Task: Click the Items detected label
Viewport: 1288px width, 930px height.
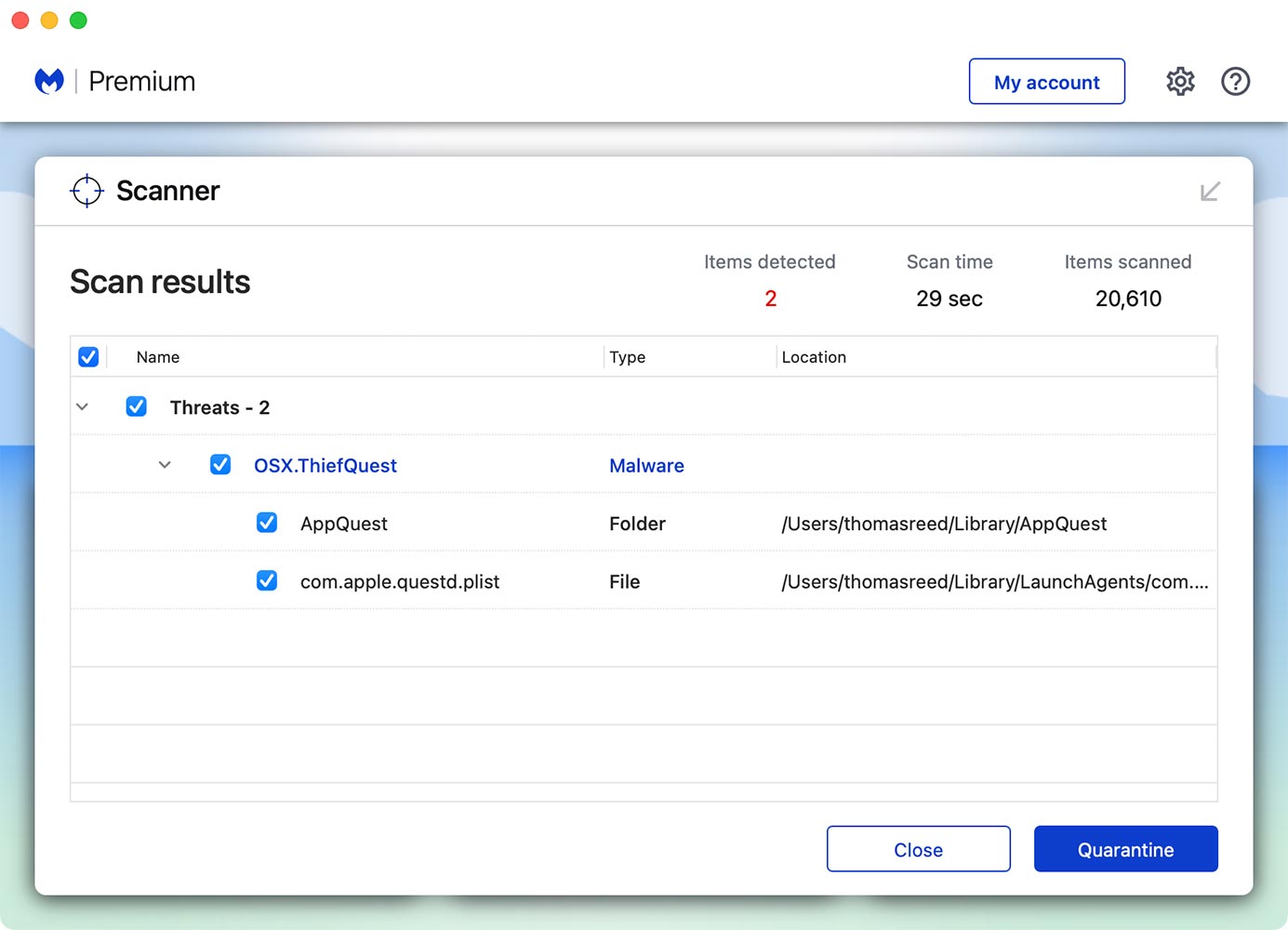Action: pyautogui.click(x=769, y=262)
